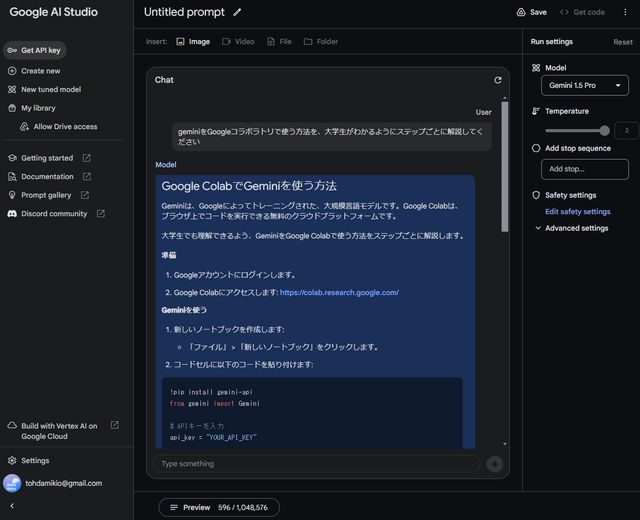The image size is (640, 520).
Task: Click the Add stop input field
Action: (x=585, y=169)
